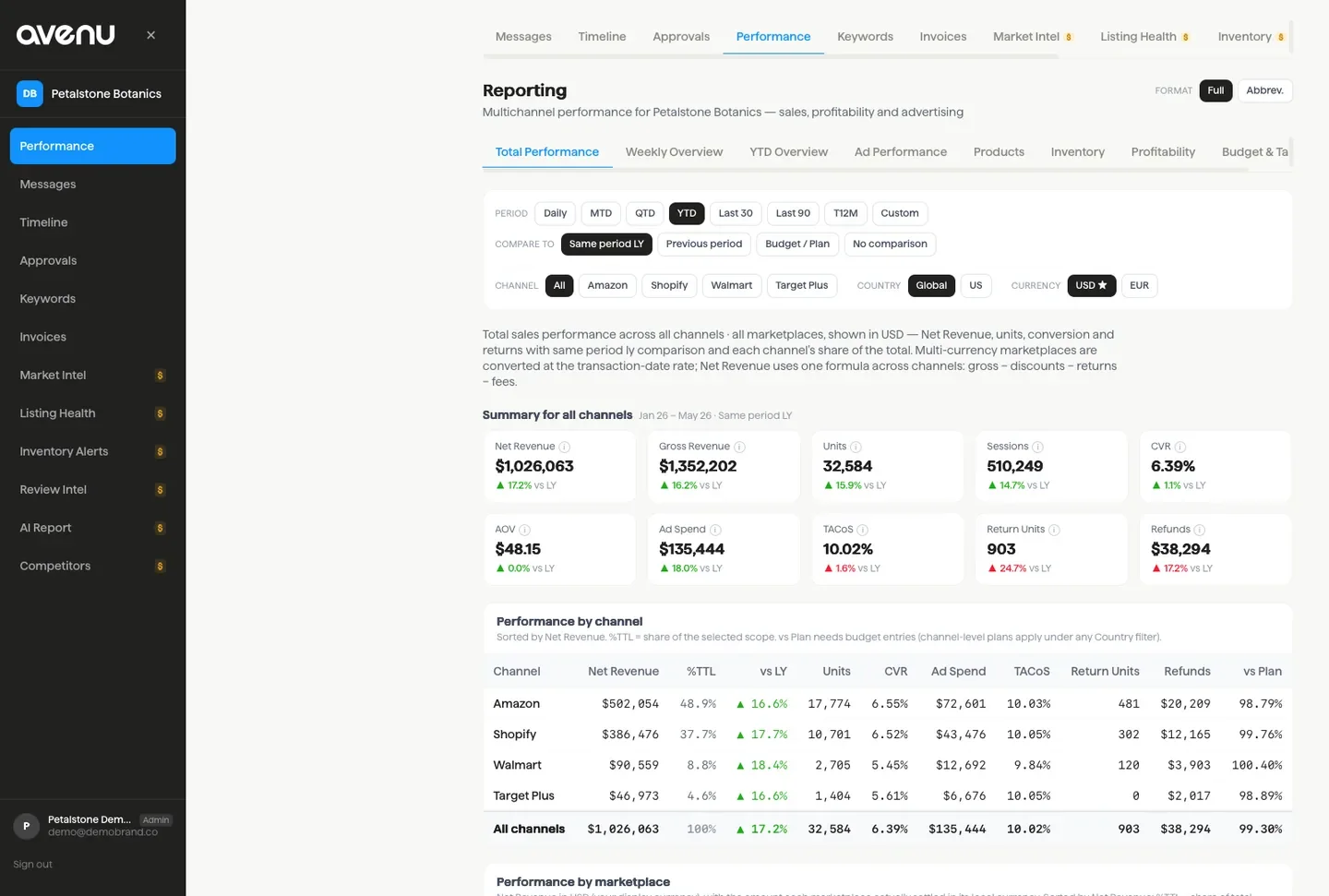Select US country filter
This screenshot has height=896, width=1329.
[x=976, y=286]
